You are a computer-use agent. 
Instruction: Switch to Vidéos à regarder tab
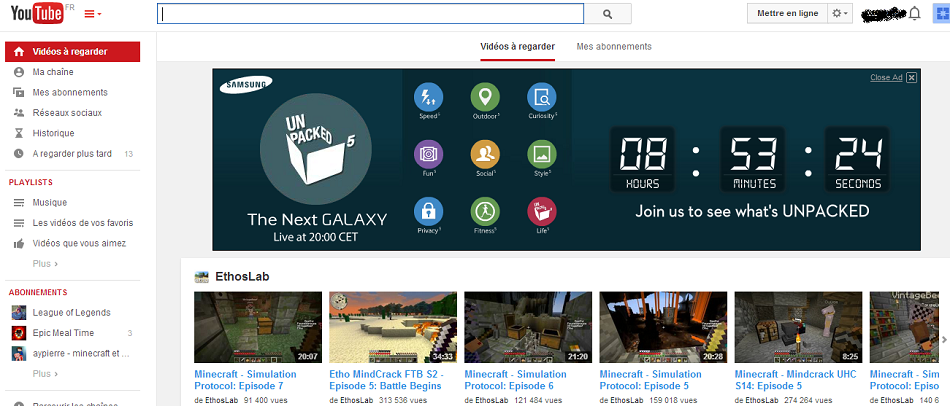click(517, 47)
